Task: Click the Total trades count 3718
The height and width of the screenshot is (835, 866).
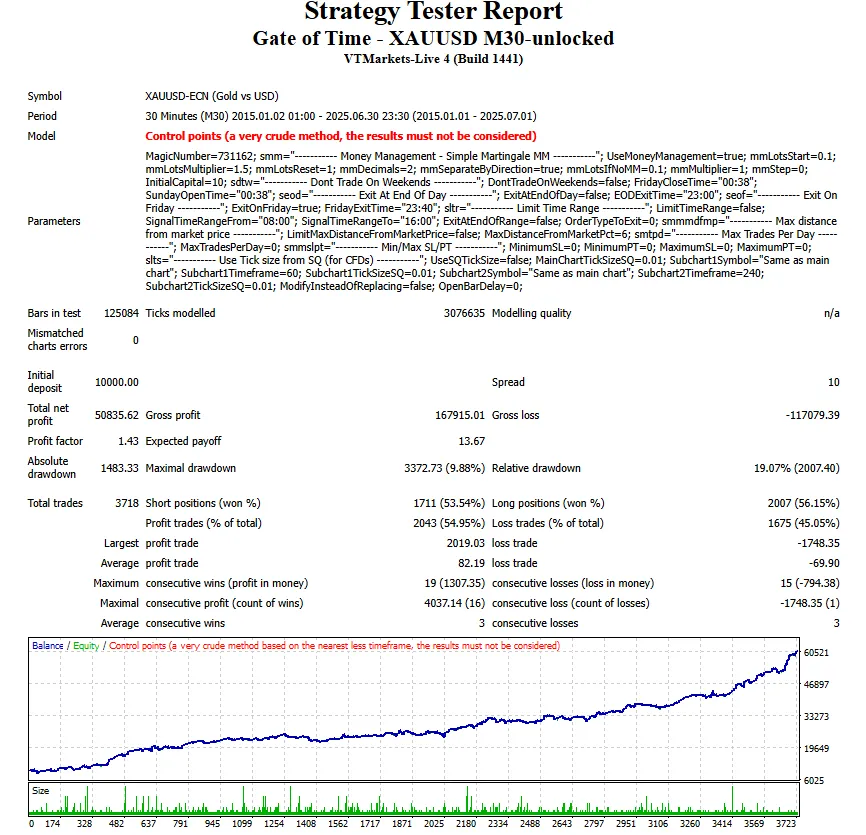Action: click(x=126, y=503)
